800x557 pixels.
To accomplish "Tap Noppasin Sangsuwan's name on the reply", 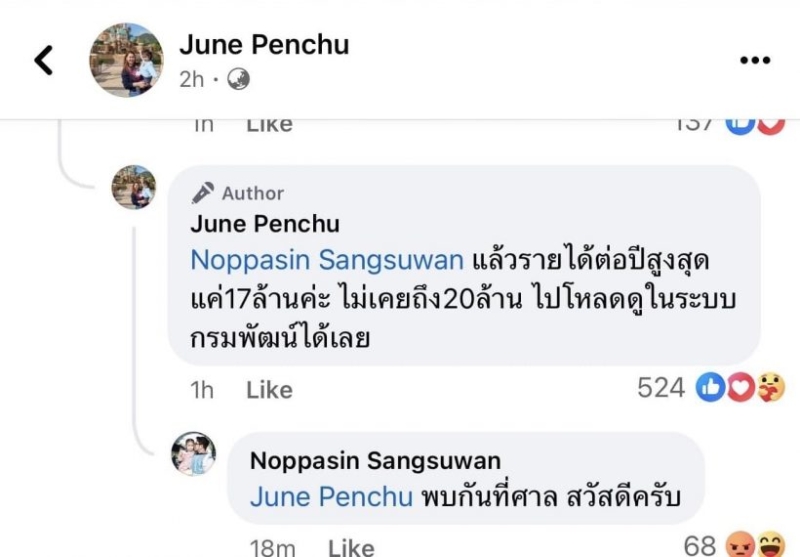I will (375, 460).
